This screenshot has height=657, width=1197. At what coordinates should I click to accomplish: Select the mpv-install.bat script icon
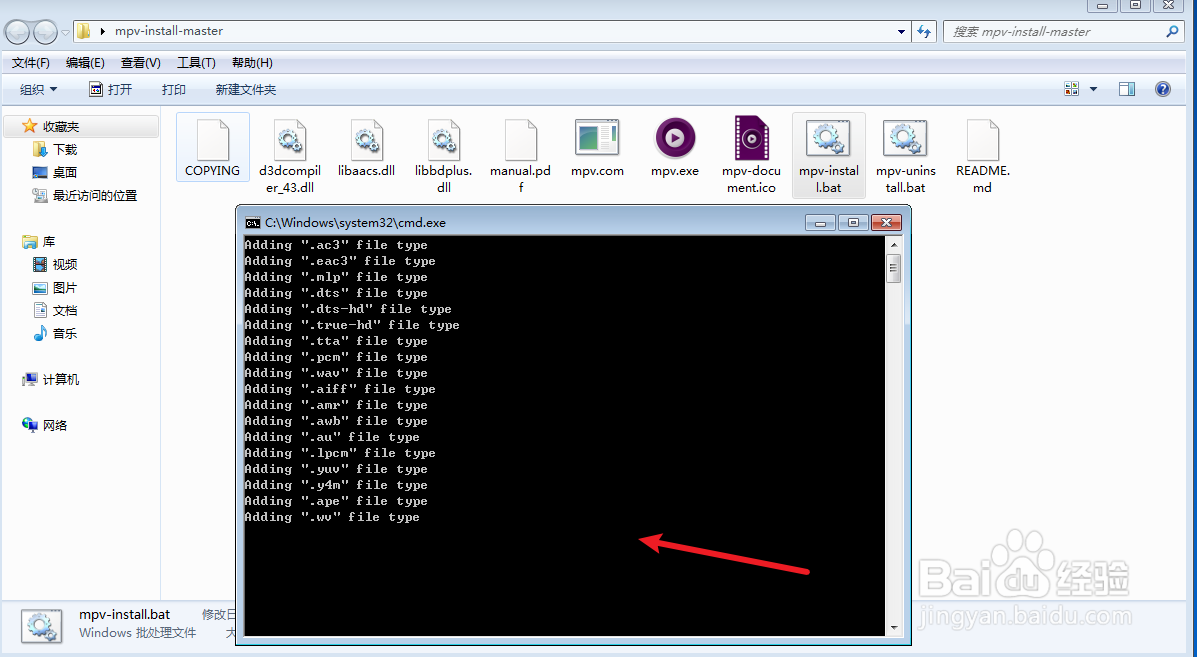coord(828,138)
